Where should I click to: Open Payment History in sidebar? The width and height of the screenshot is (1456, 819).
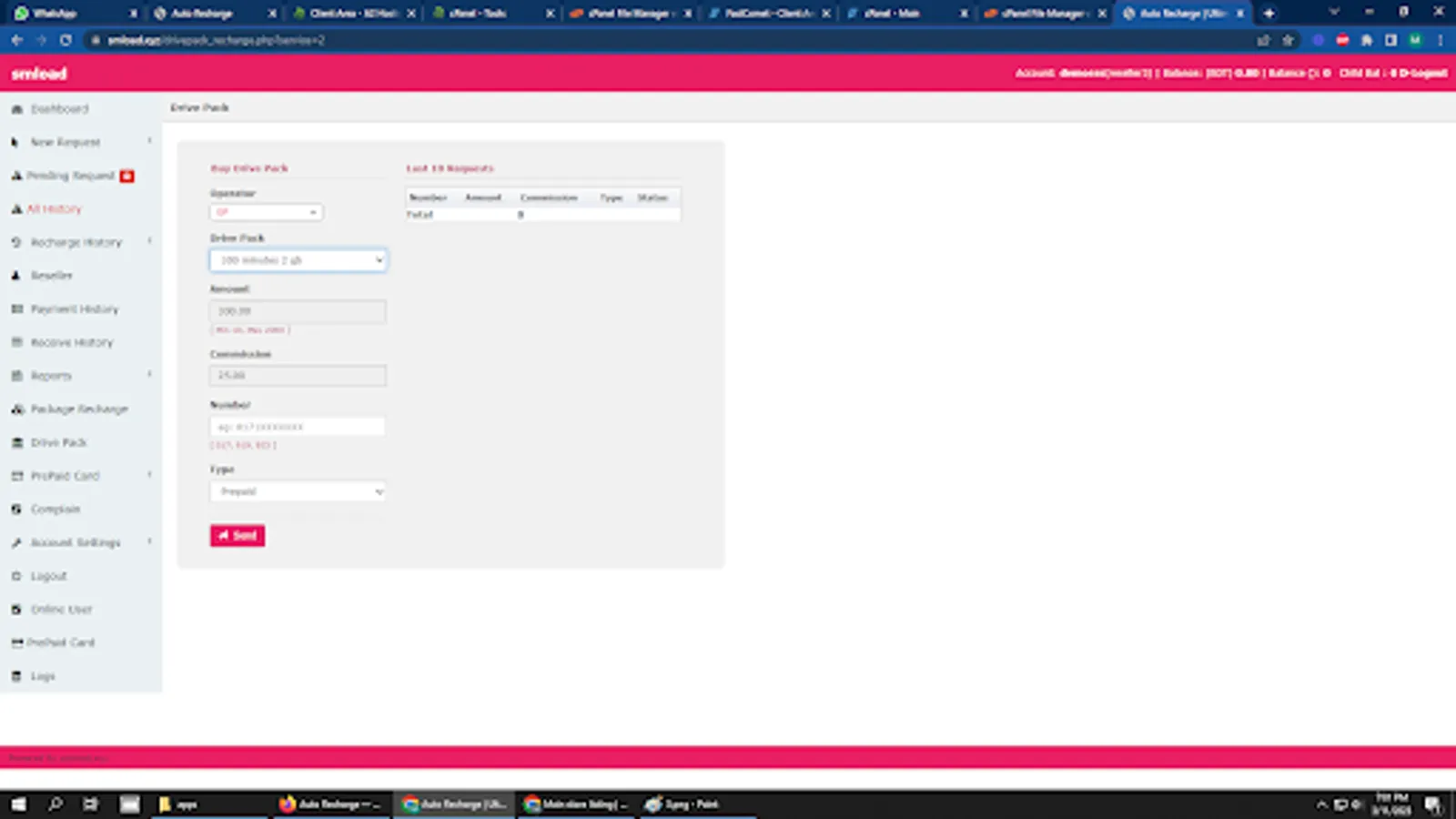75,309
